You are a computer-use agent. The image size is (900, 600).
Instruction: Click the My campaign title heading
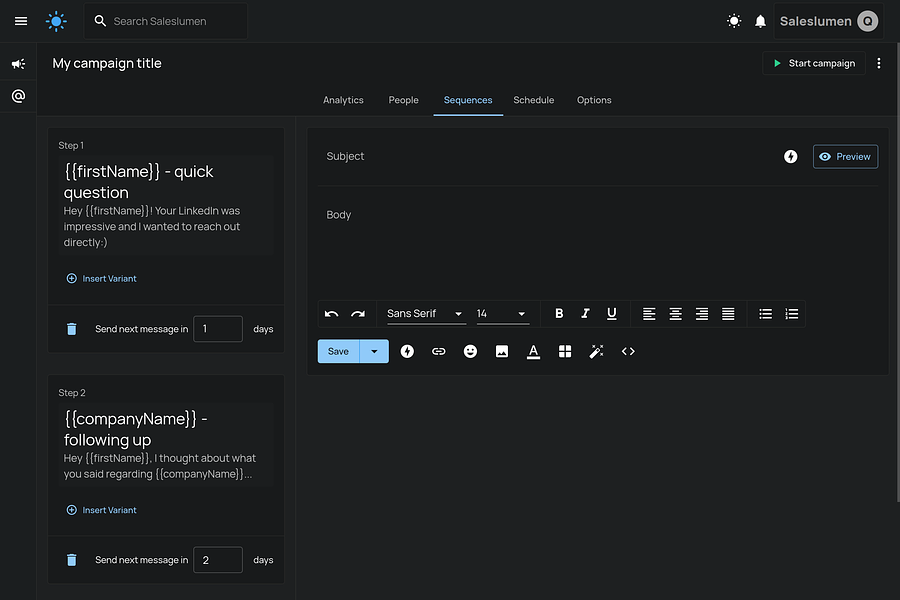pos(107,63)
